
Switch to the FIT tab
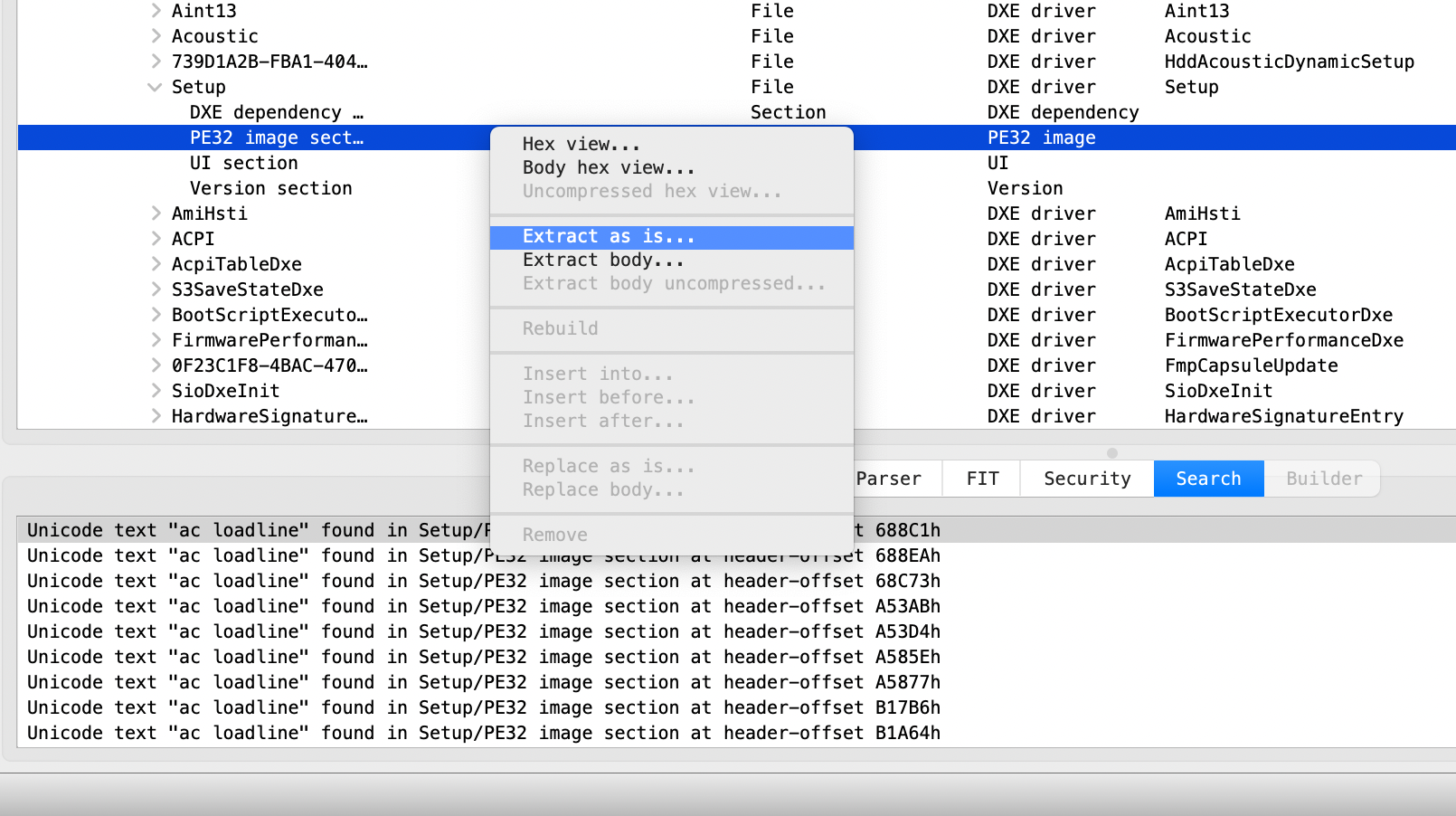point(980,479)
